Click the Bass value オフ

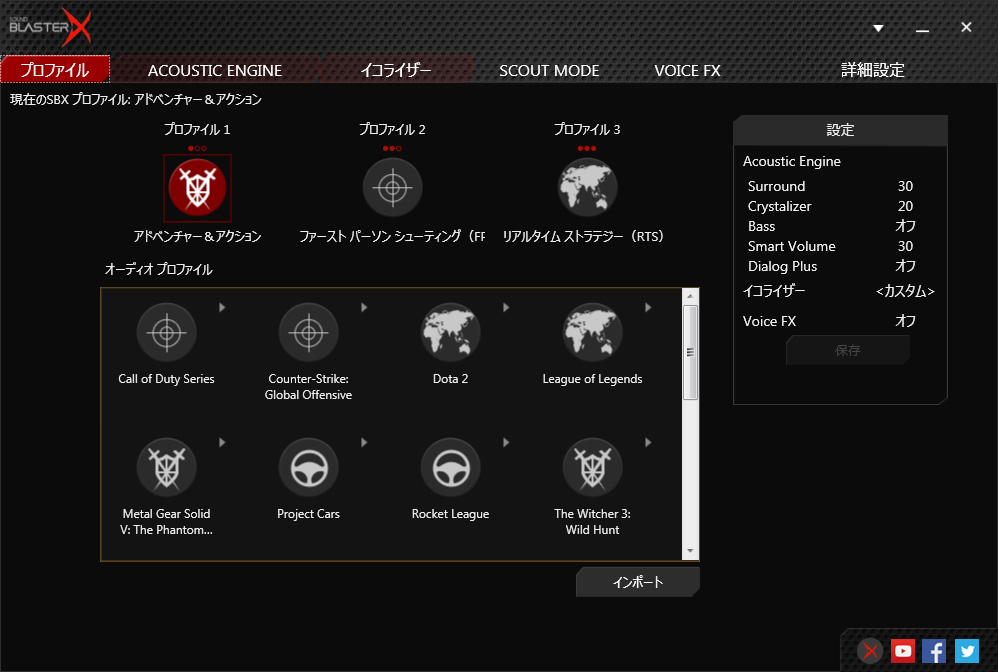905,226
